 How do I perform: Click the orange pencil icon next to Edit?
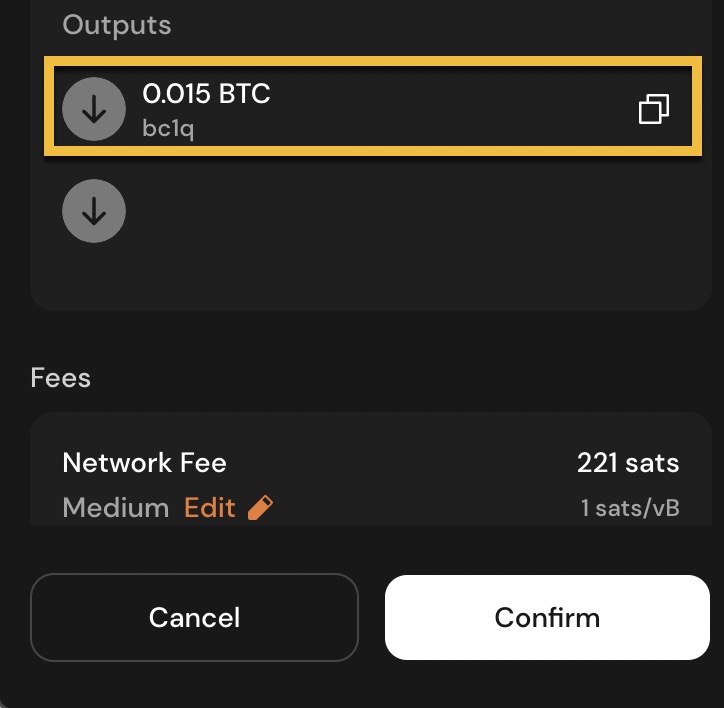[x=260, y=508]
